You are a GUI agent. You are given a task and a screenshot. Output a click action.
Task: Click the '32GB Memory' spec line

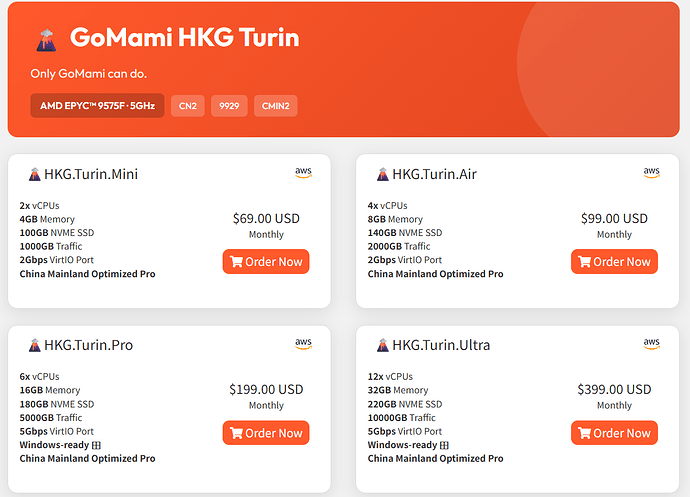coord(398,390)
